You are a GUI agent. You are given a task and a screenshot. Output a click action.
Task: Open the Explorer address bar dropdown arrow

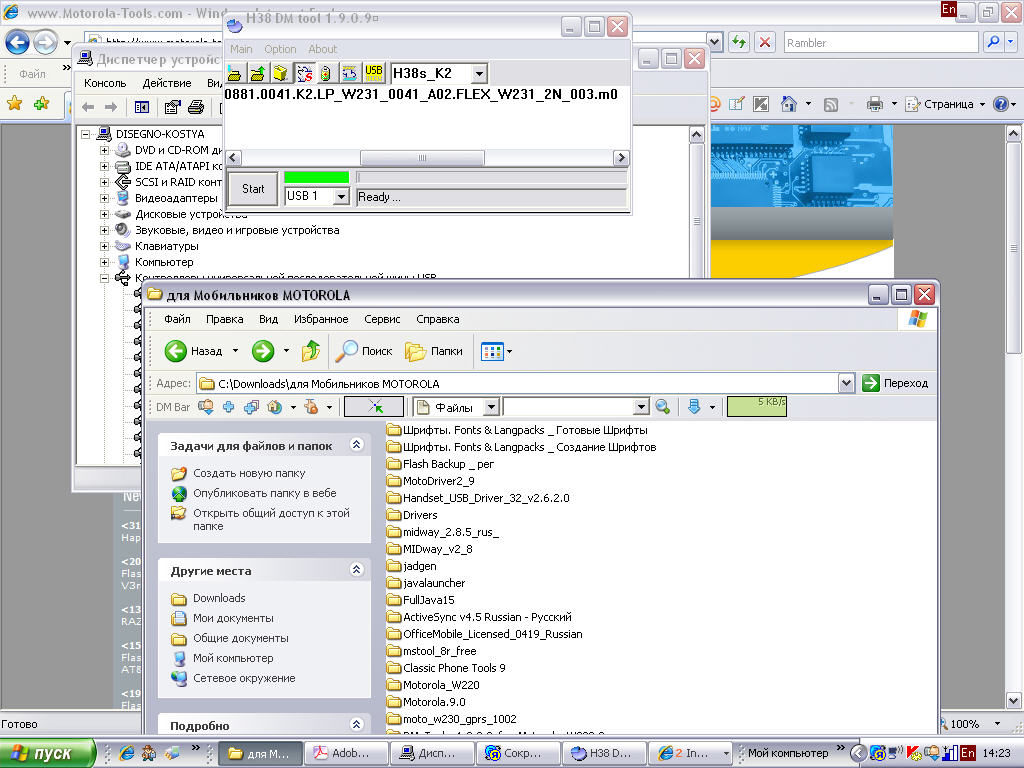846,383
